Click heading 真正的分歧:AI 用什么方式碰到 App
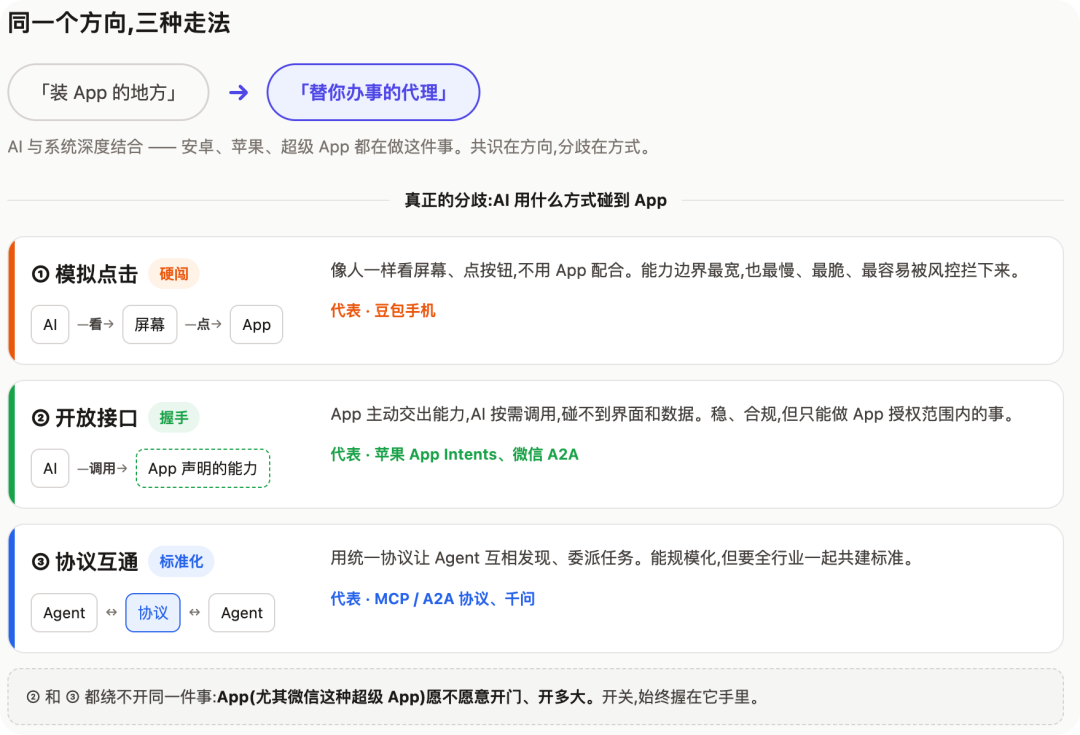The image size is (1080, 735). (536, 200)
